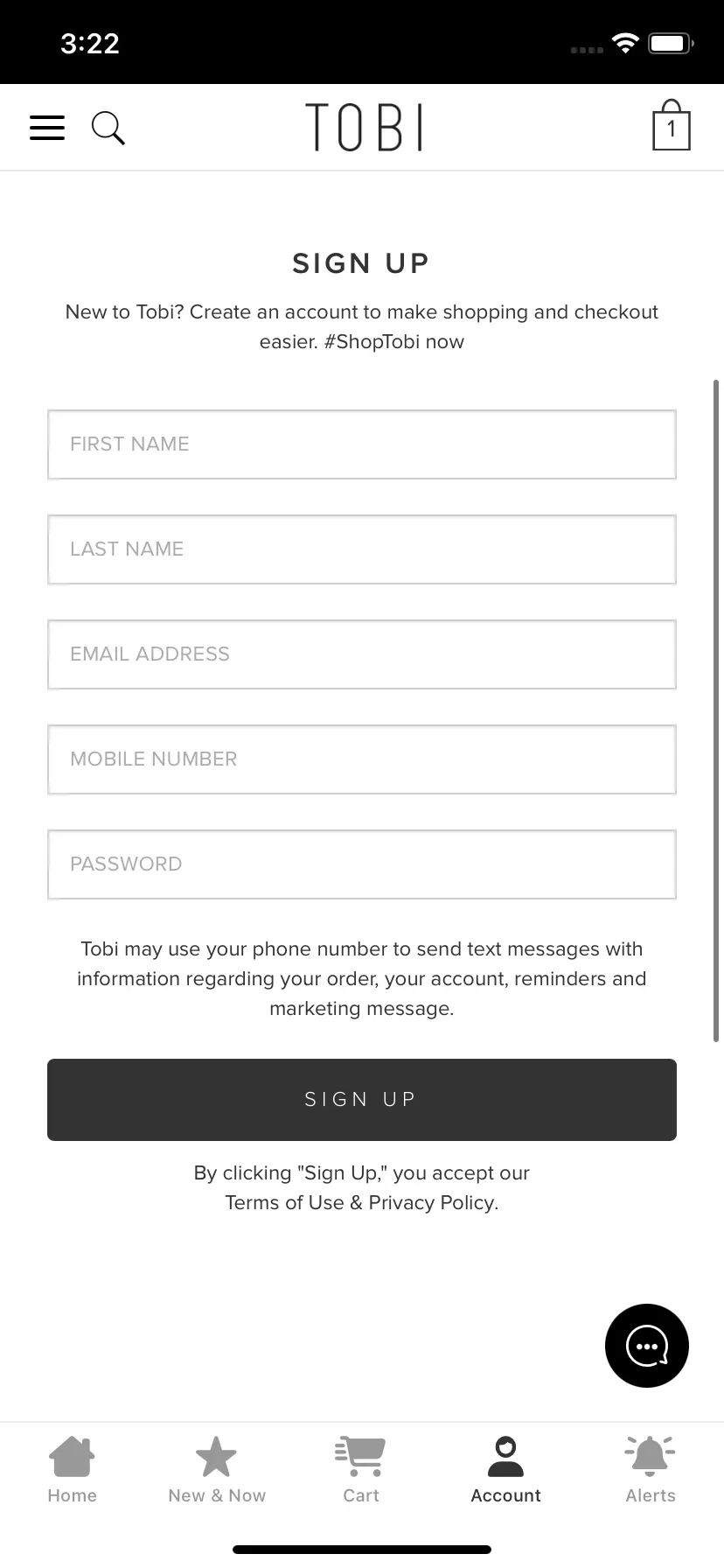Open the chat bubble support button
This screenshot has height=1568, width=724.
tap(647, 1346)
